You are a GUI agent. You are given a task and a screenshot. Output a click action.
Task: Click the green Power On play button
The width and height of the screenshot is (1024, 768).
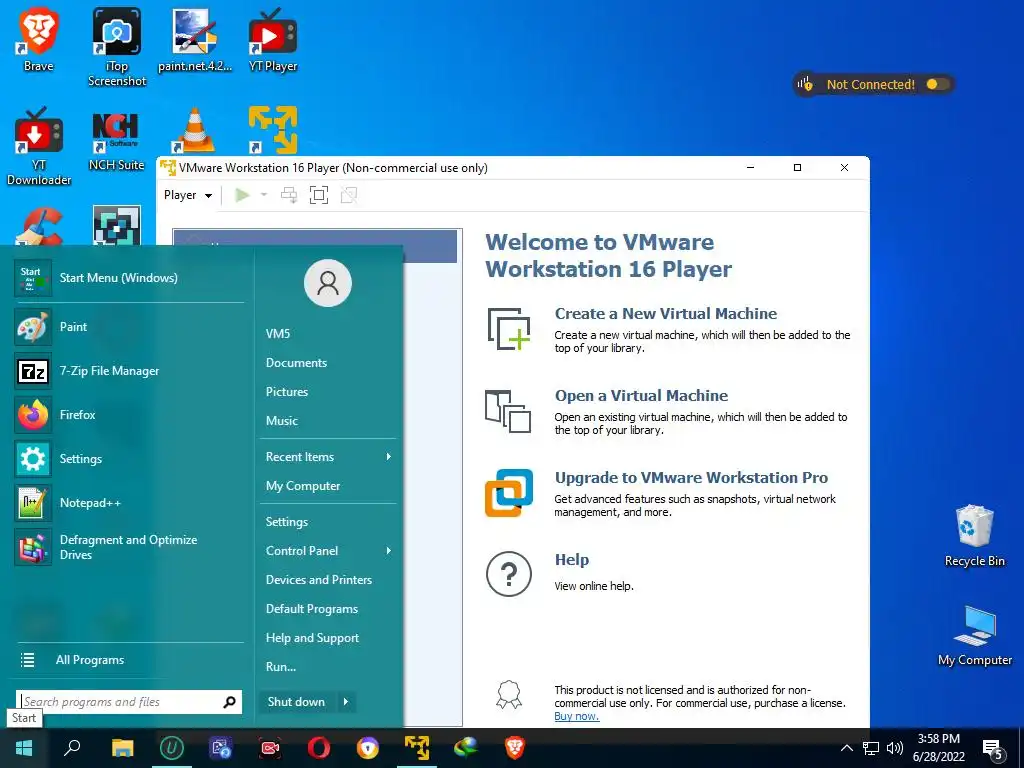point(242,195)
